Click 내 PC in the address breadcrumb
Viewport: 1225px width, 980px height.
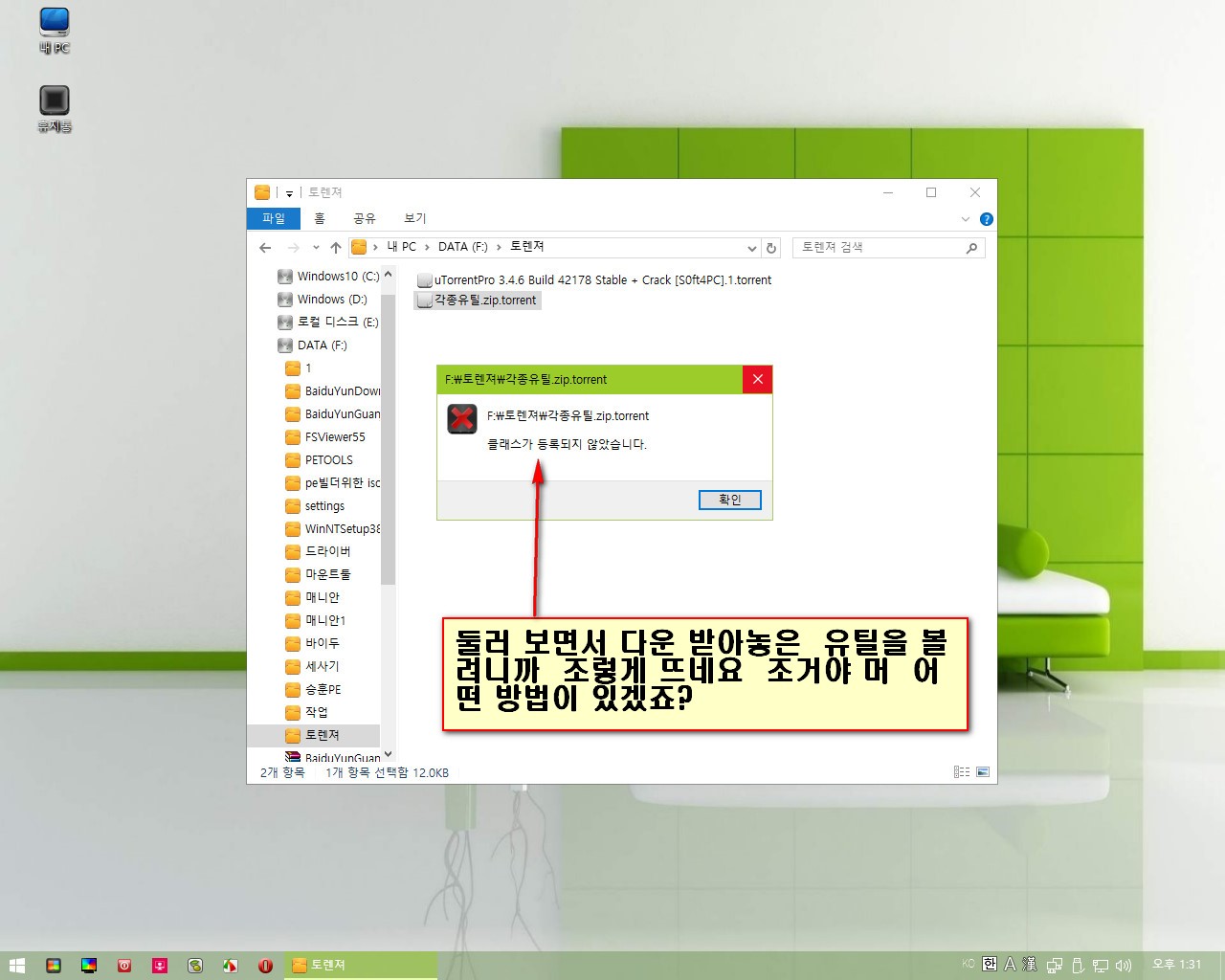(401, 247)
